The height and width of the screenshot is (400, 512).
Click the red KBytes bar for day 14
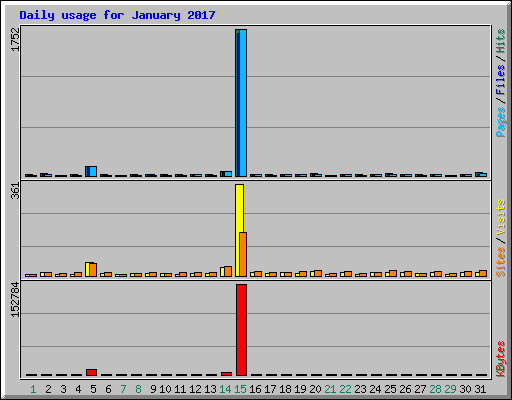pos(226,374)
